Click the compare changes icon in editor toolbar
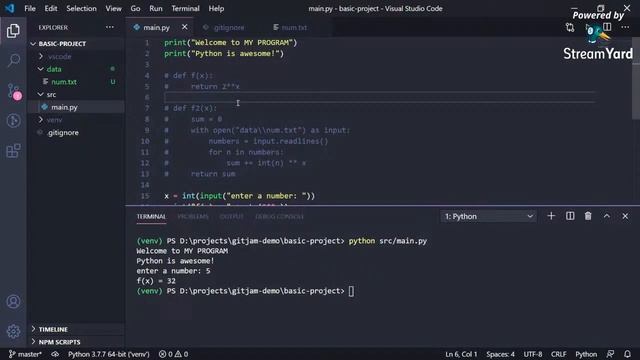Image resolution: width=640 pixels, height=360 pixels. pos(570,27)
